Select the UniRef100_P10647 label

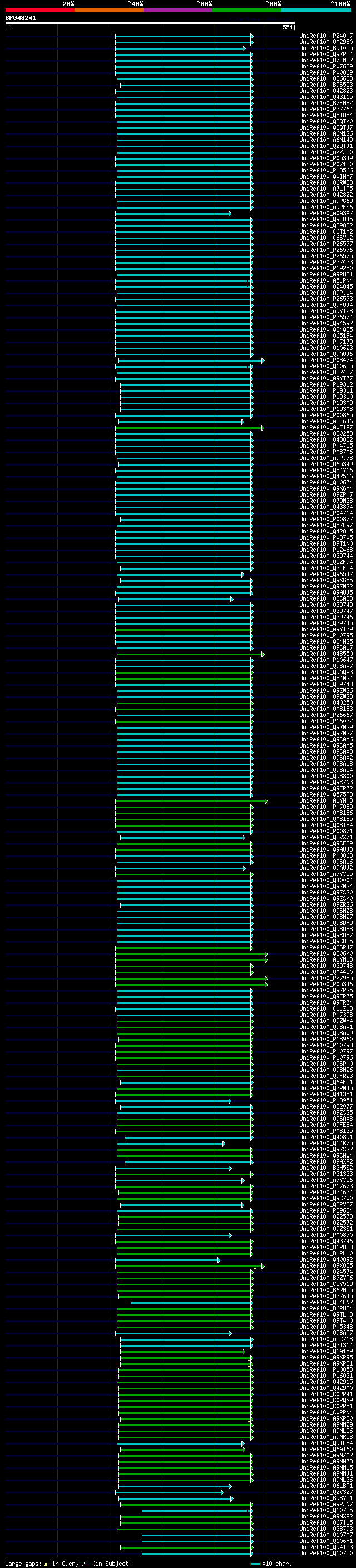[326, 660]
